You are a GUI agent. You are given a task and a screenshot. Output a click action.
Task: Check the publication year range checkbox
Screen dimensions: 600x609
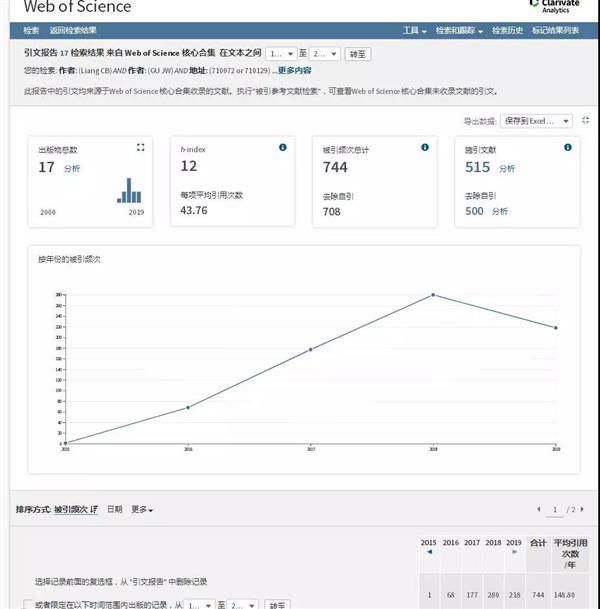click(x=28, y=603)
